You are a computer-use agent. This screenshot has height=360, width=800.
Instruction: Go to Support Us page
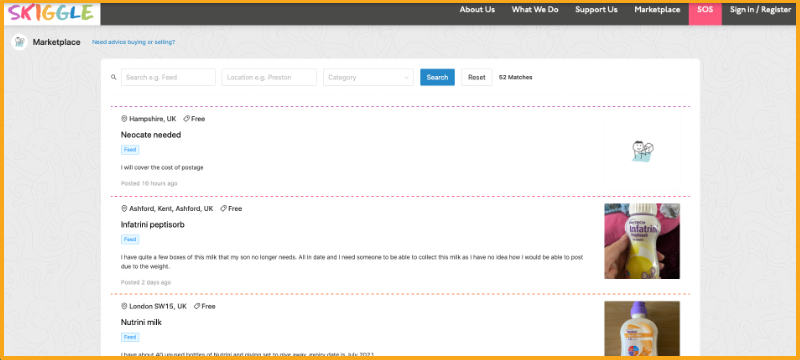pos(596,10)
